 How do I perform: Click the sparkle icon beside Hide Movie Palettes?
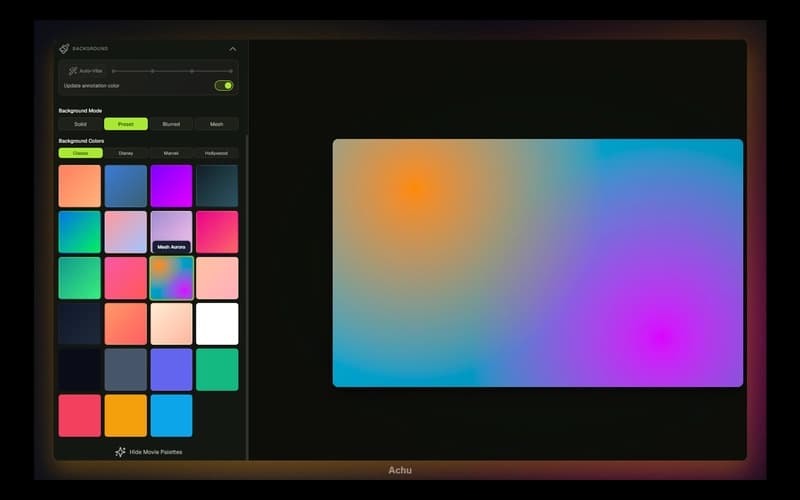120,452
